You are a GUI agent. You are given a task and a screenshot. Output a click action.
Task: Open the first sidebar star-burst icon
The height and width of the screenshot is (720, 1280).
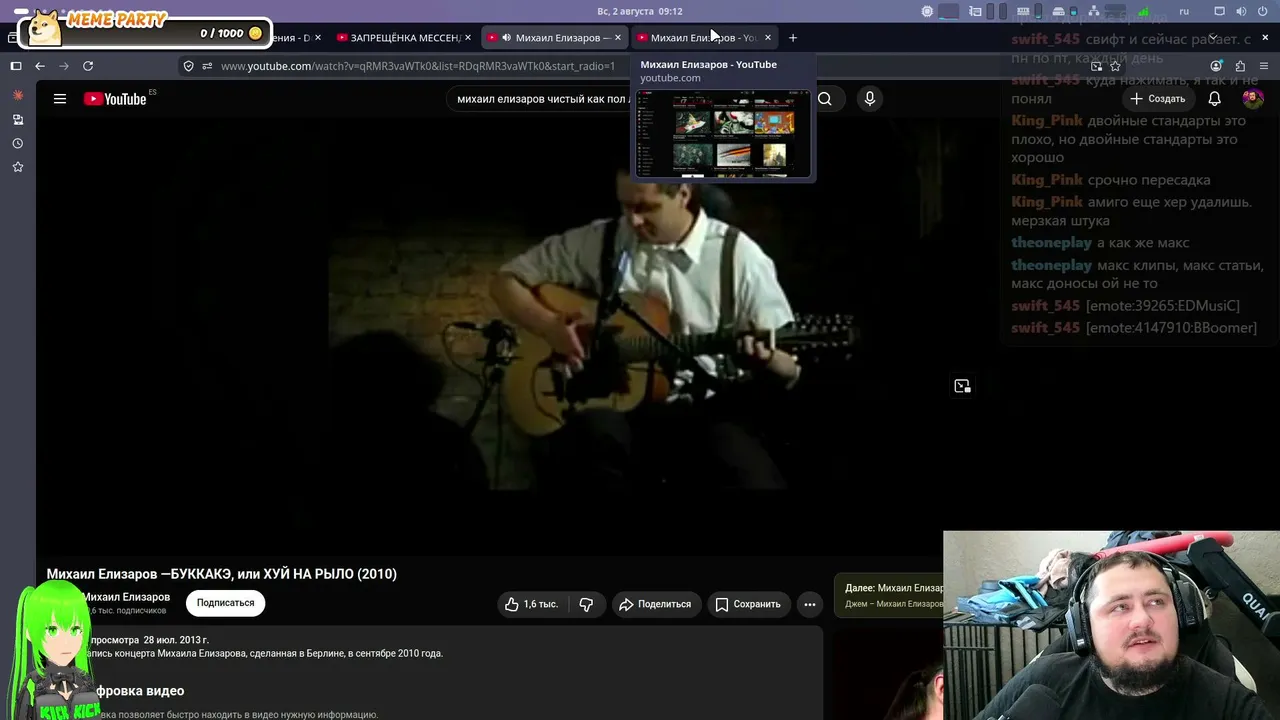click(17, 95)
